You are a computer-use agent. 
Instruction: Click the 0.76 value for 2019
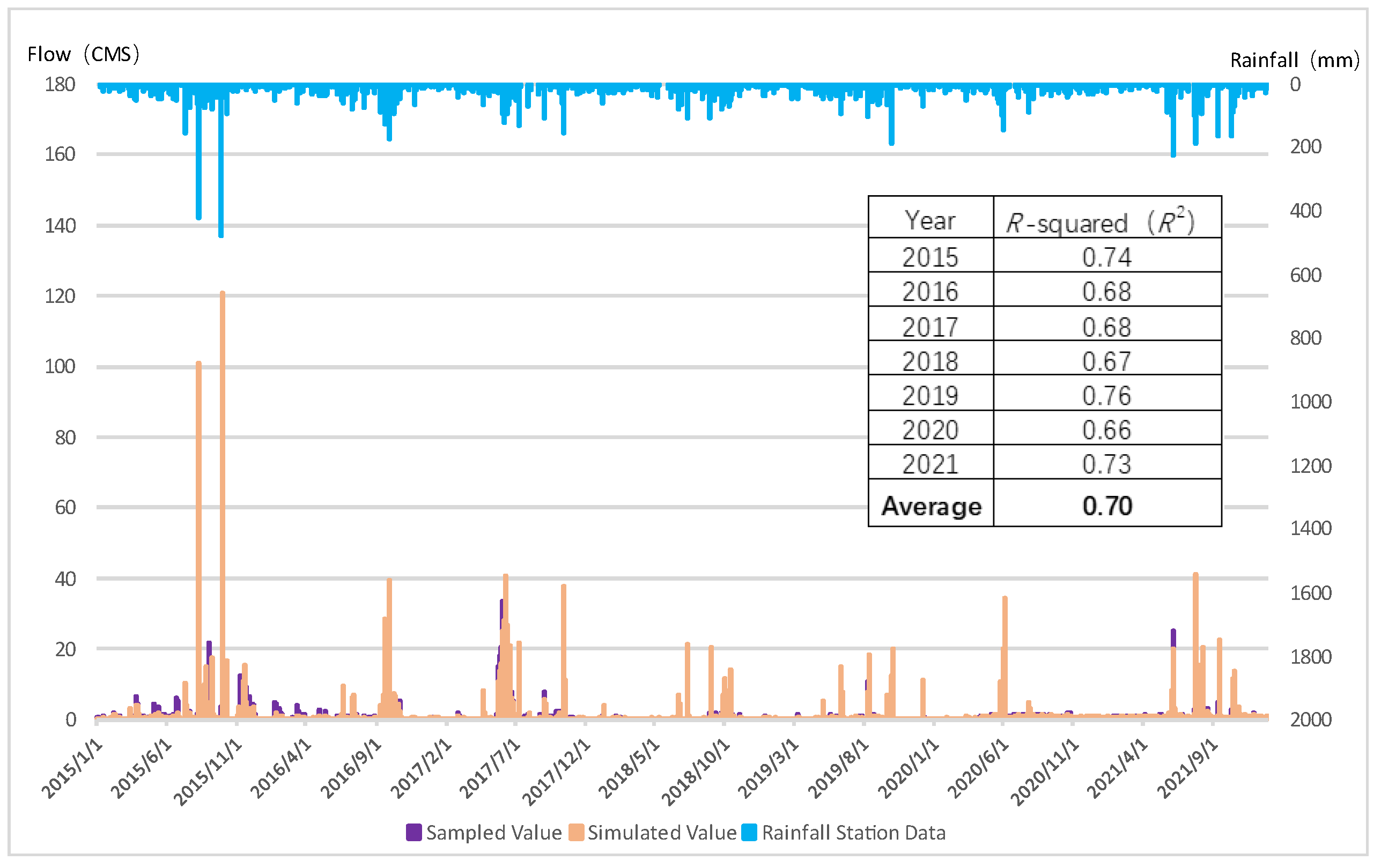click(x=1106, y=396)
